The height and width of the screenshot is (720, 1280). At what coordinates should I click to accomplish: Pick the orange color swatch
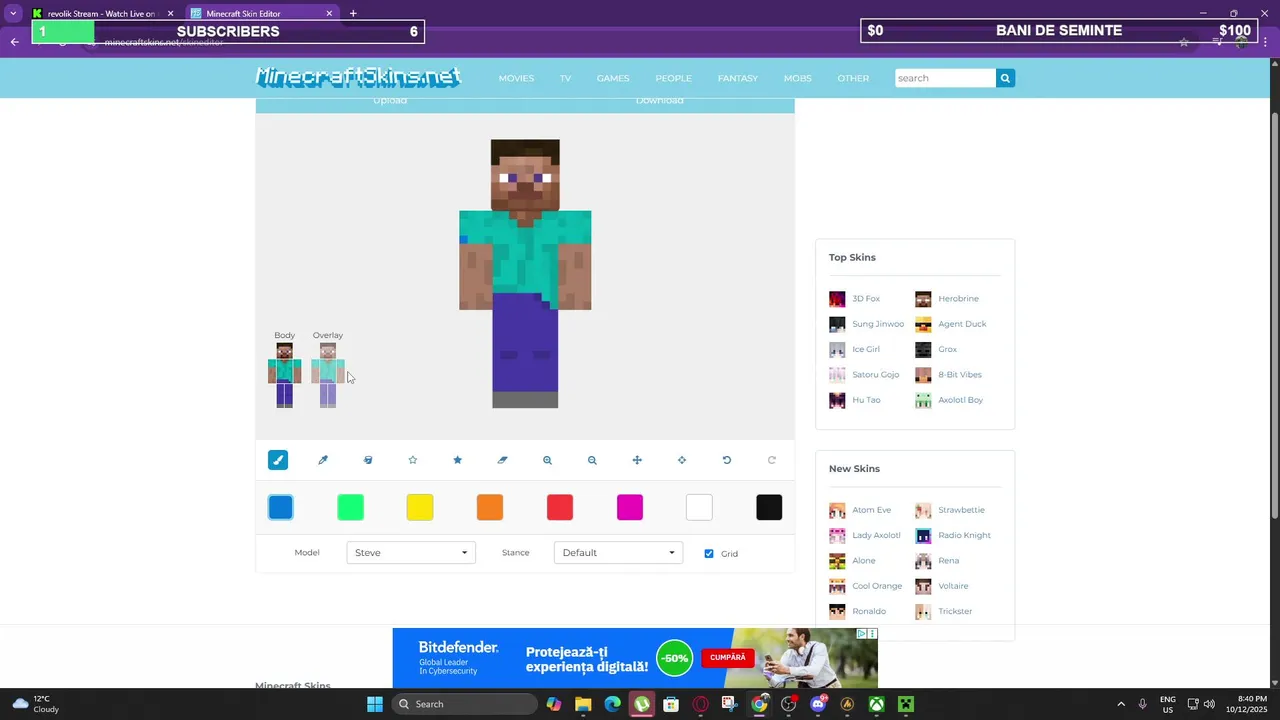tap(490, 507)
